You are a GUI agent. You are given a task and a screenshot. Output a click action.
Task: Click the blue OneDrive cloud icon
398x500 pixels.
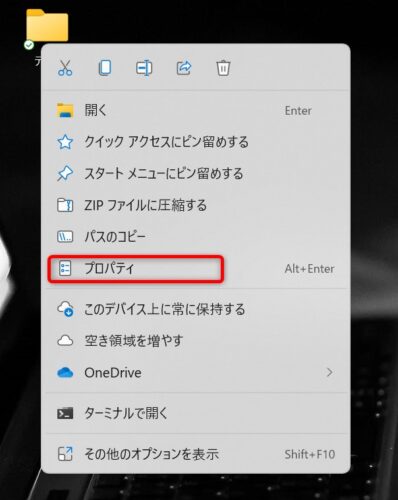(65, 372)
